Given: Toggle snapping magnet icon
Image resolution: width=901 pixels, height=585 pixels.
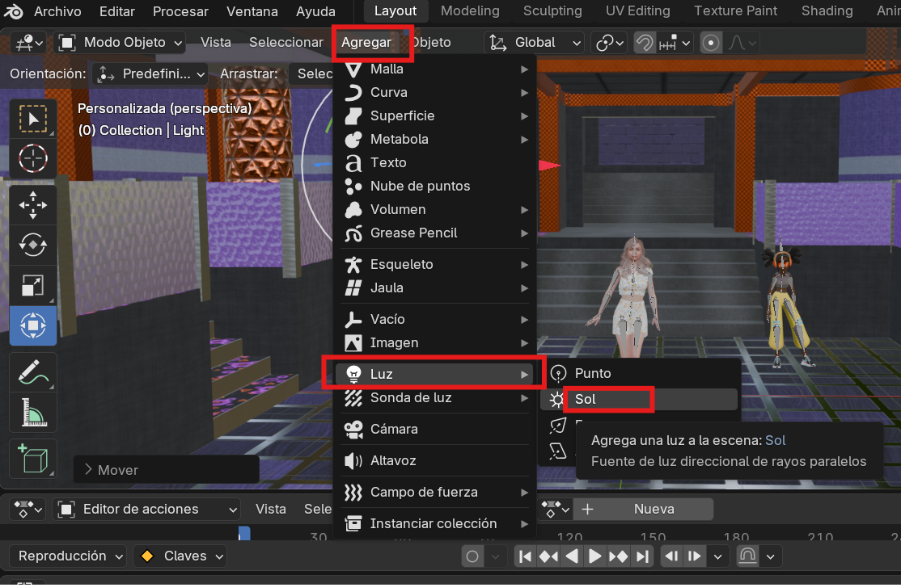Looking at the screenshot, I should point(645,43).
